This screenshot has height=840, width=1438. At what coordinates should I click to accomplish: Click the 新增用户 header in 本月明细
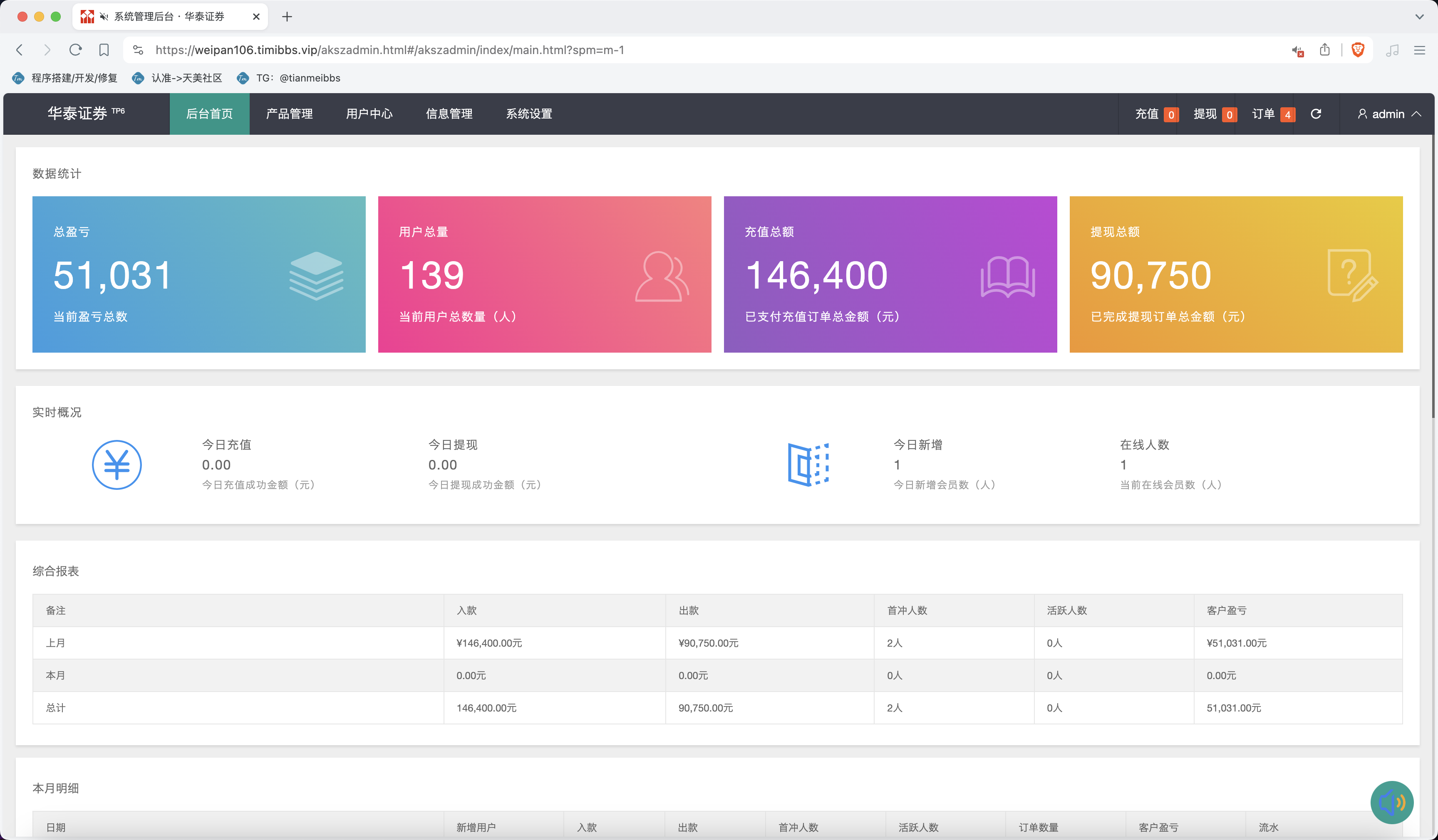pyautogui.click(x=476, y=828)
